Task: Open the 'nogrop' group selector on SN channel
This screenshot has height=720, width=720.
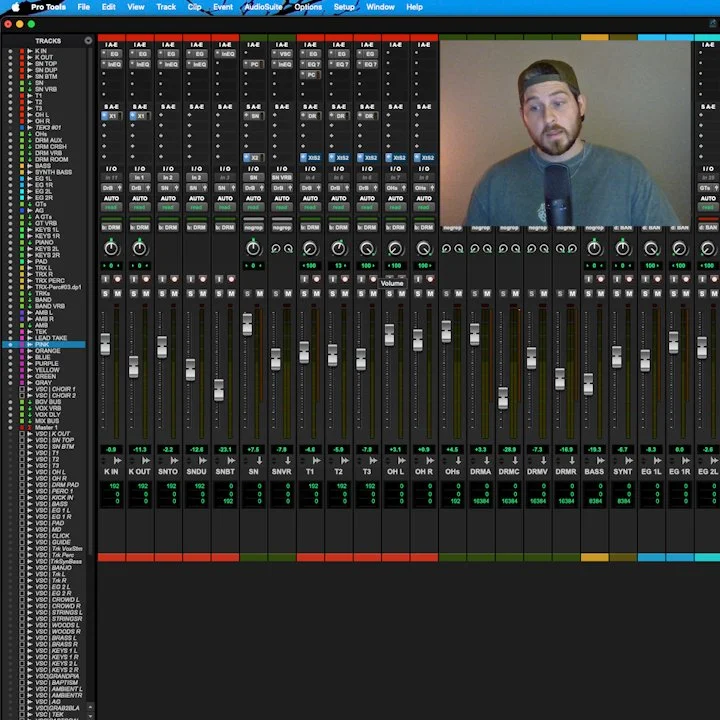Action: point(253,227)
